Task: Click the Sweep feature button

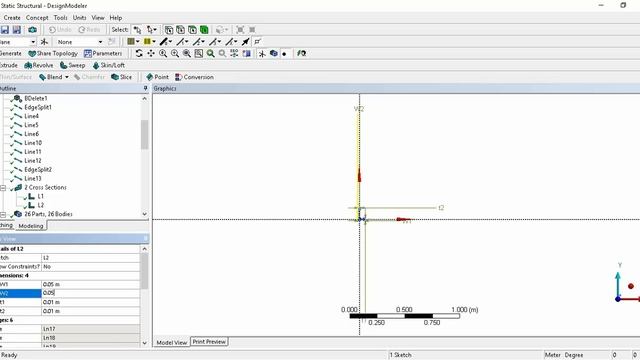Action: tap(72, 65)
